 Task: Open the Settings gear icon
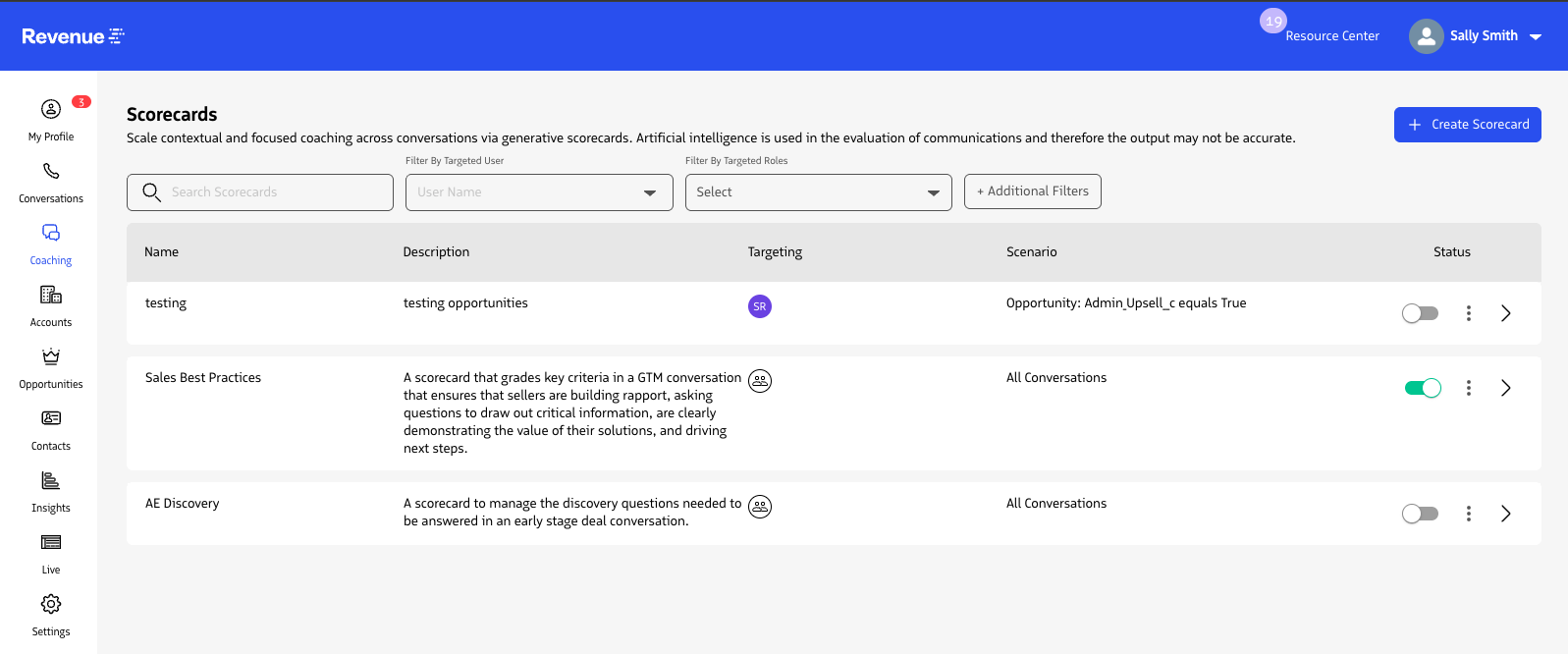pyautogui.click(x=51, y=604)
